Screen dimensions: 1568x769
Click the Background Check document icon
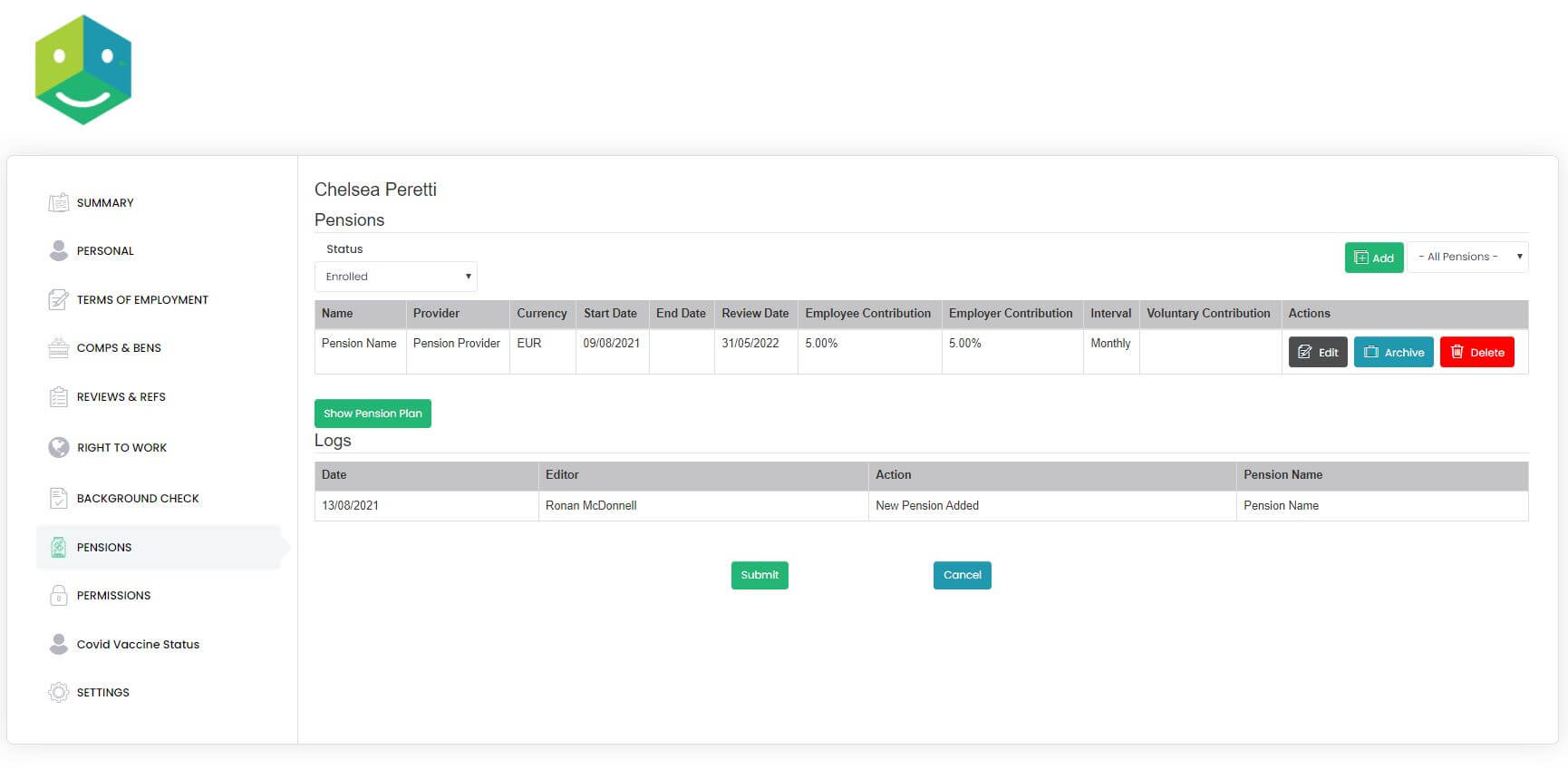(58, 498)
